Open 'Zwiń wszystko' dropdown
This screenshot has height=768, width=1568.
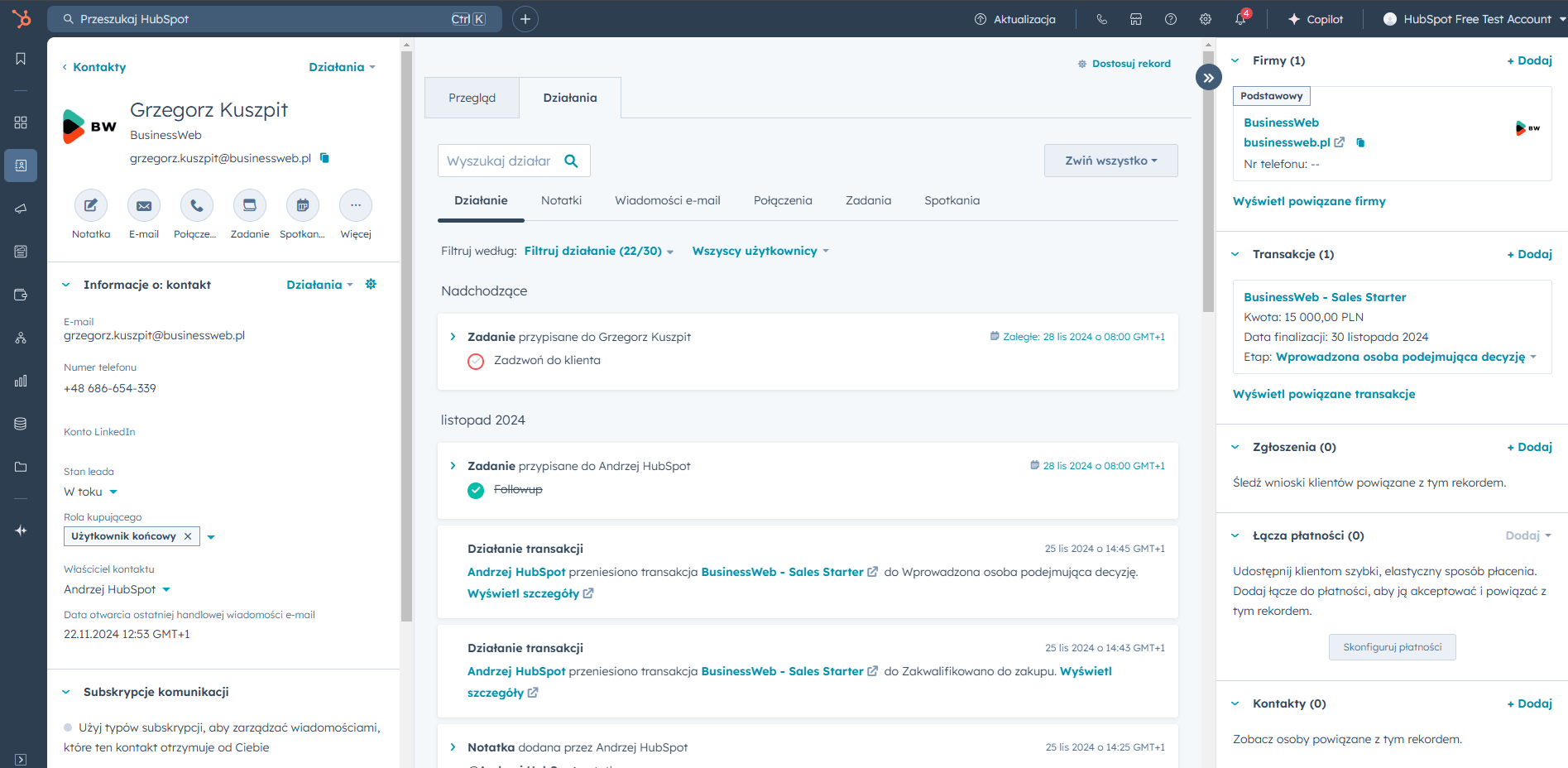[x=1110, y=161]
